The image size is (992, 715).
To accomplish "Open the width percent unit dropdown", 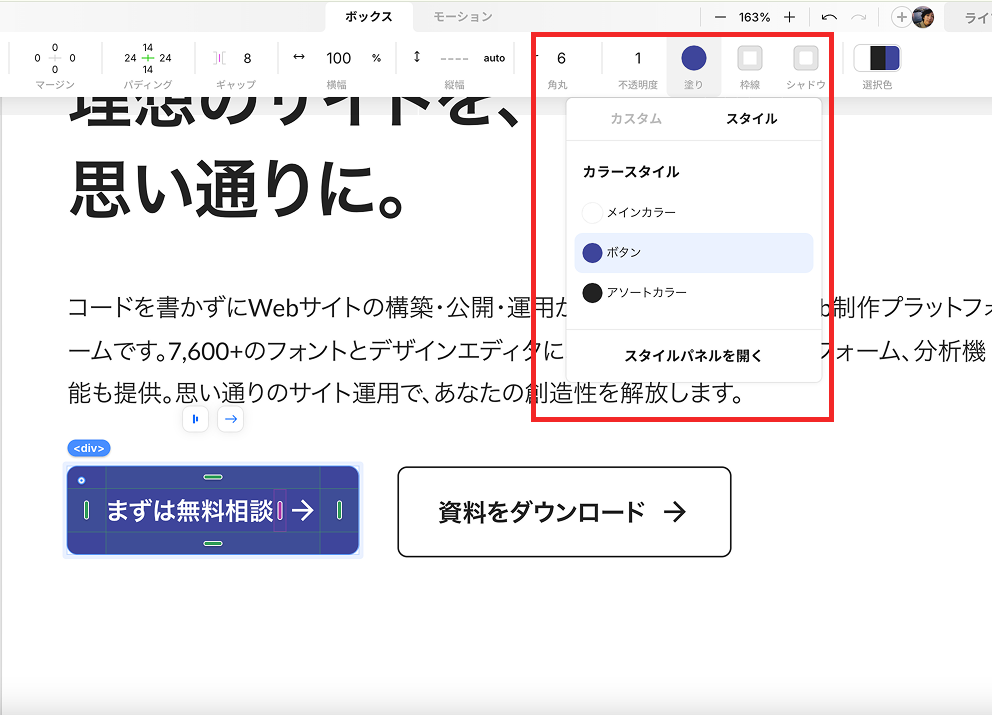I will click(x=376, y=58).
